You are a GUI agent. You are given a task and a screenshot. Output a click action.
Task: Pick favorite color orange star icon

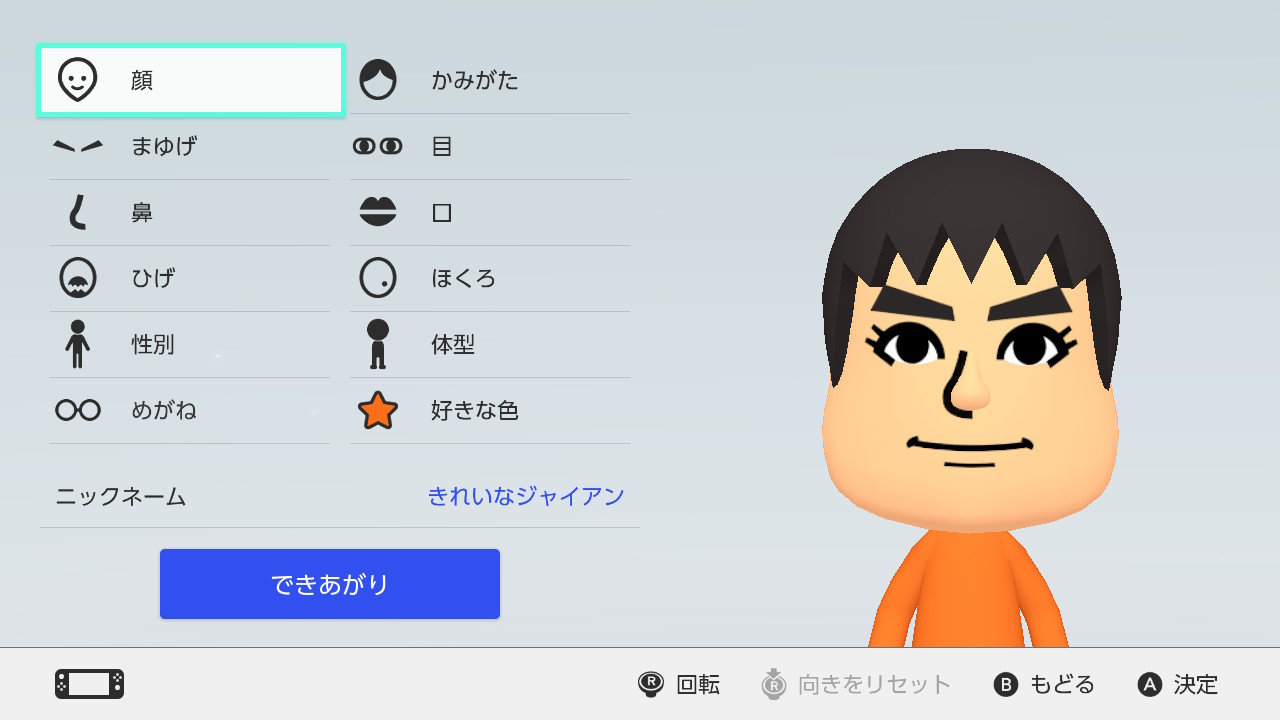[x=378, y=410]
